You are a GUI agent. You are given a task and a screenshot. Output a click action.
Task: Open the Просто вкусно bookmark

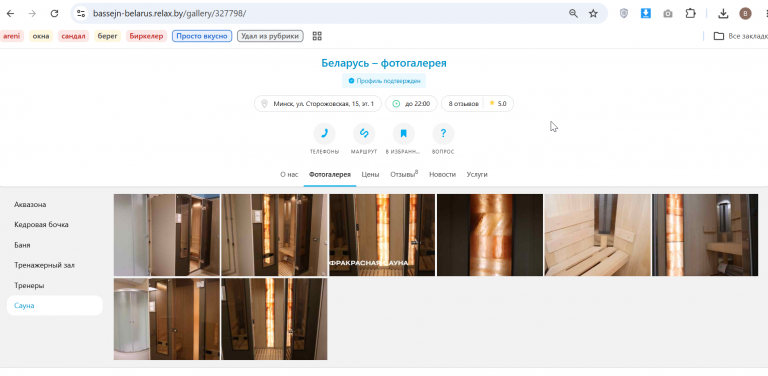202,36
